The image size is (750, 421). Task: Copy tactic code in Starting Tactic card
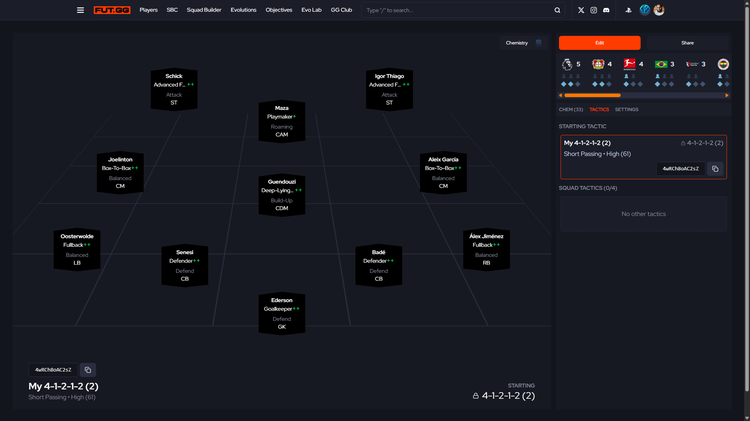715,169
